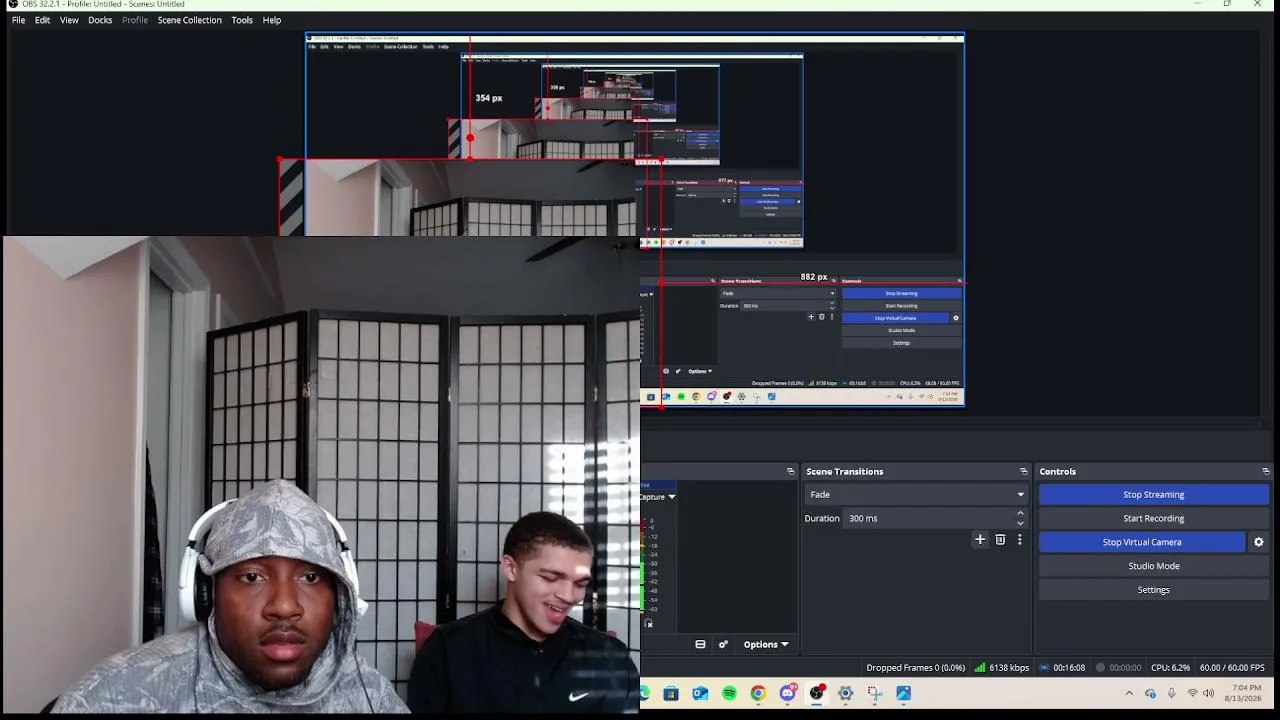Viewport: 1280px width, 720px height.
Task: Expand the Capture source dropdown arrow
Action: click(x=672, y=497)
